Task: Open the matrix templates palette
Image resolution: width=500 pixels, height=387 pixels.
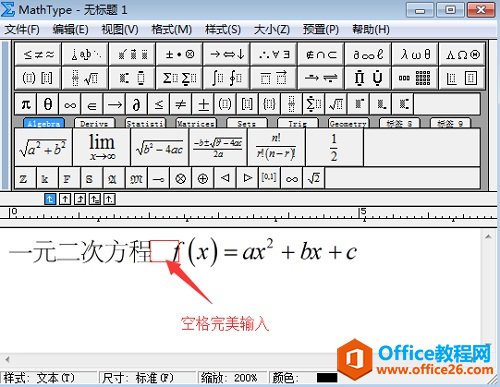Action: pyautogui.click(x=415, y=78)
